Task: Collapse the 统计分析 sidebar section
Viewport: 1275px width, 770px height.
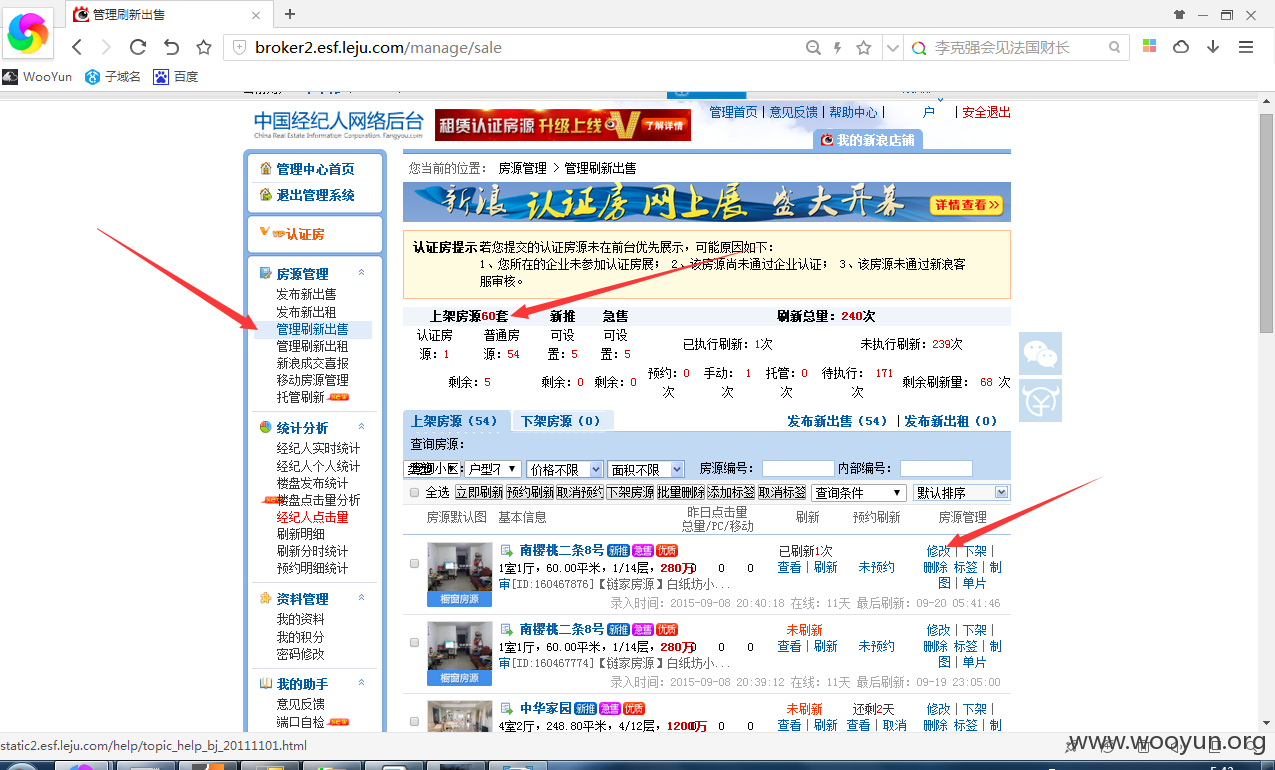Action: [x=361, y=427]
